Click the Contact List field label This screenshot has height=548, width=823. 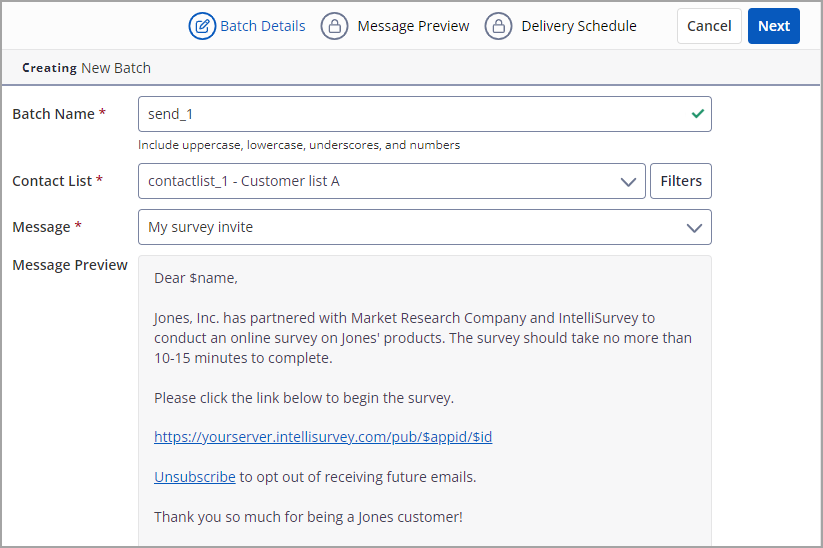(57, 181)
